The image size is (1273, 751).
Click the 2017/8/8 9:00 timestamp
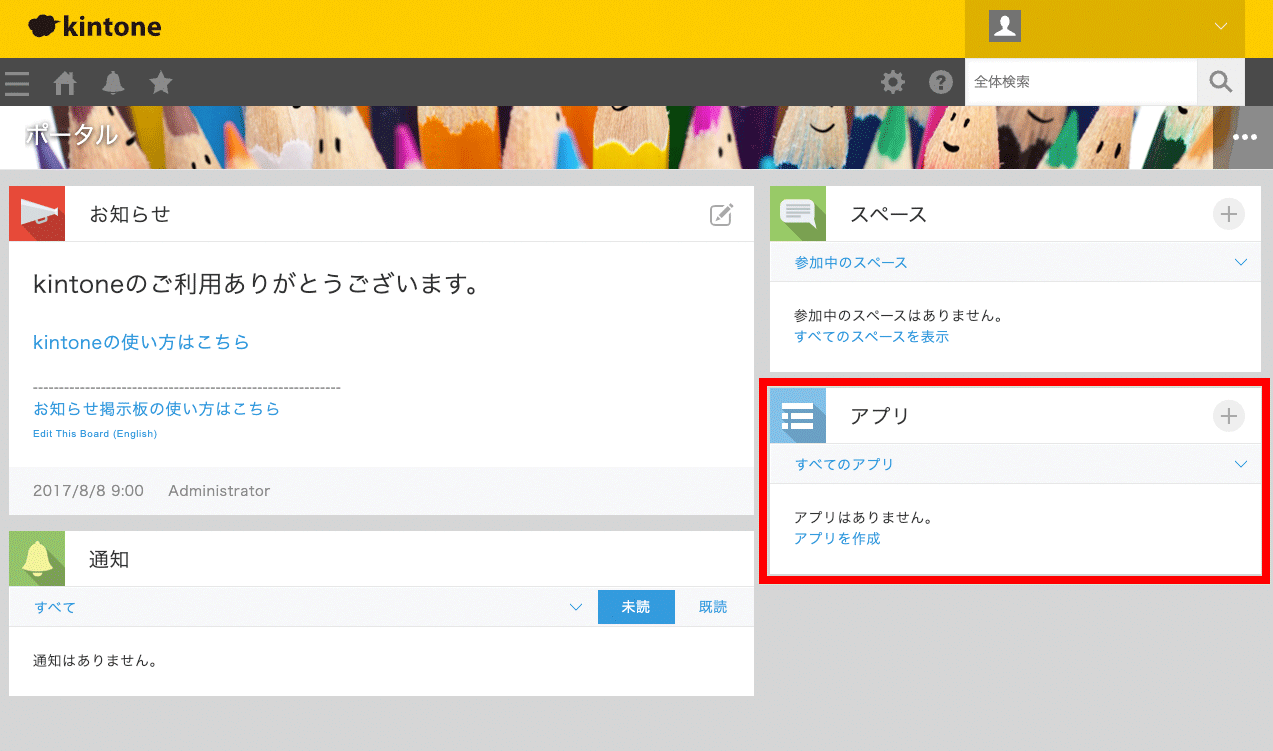(88, 491)
